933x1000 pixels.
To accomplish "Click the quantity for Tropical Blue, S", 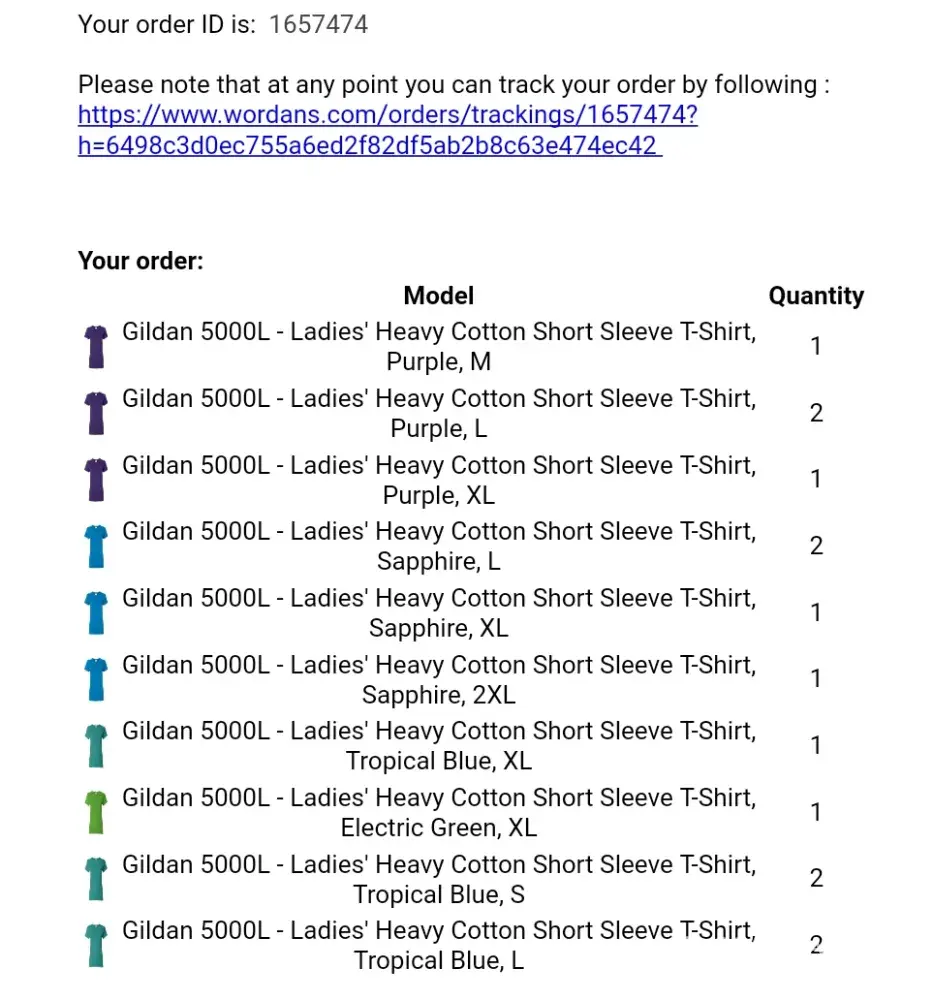I will coord(816,878).
